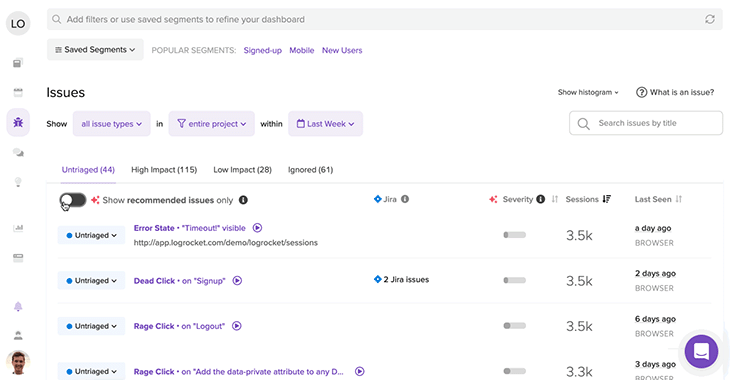Click the user profile photo

(x=18, y=363)
